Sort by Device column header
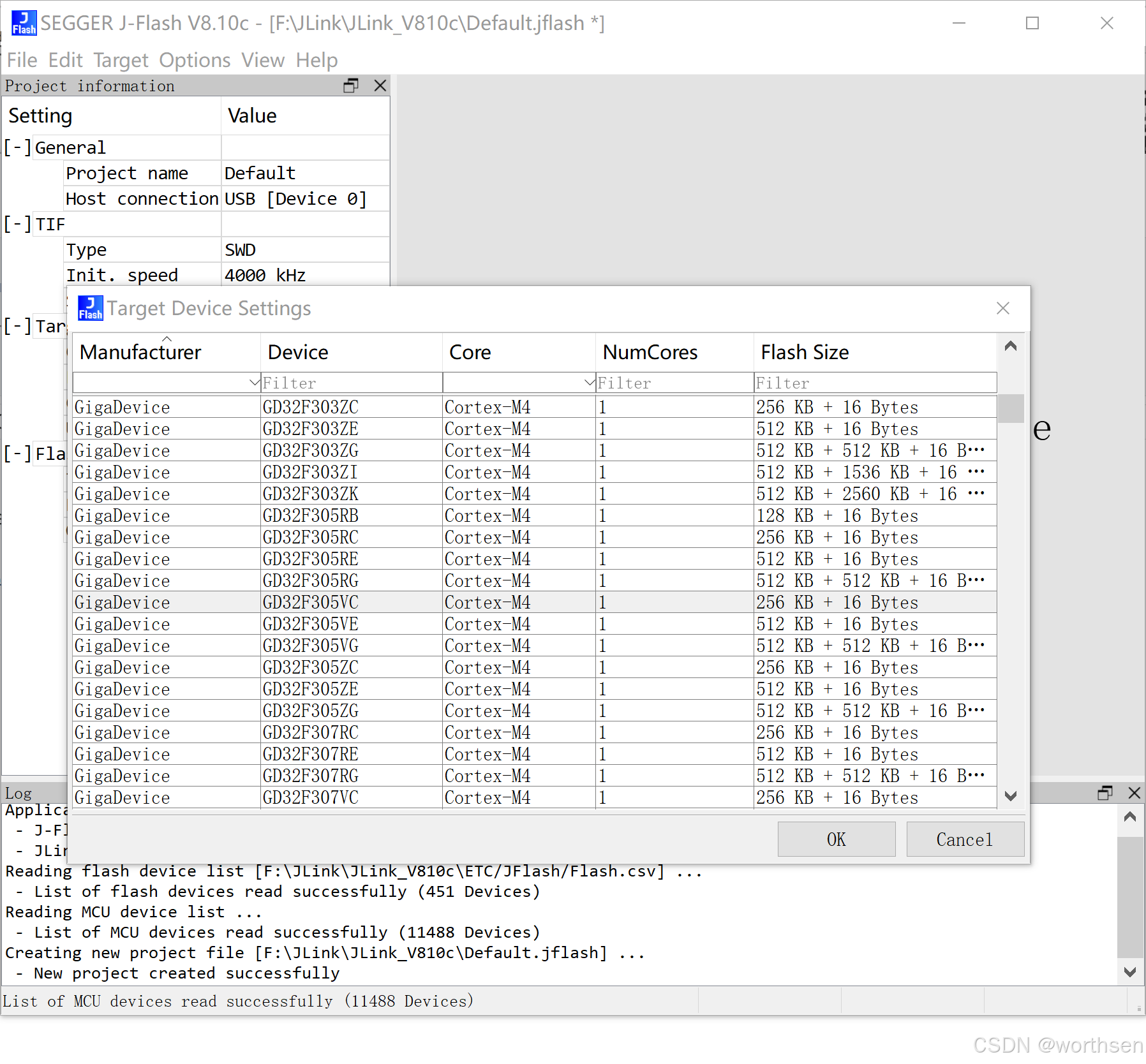This screenshot has height=1064, width=1146. pos(352,352)
